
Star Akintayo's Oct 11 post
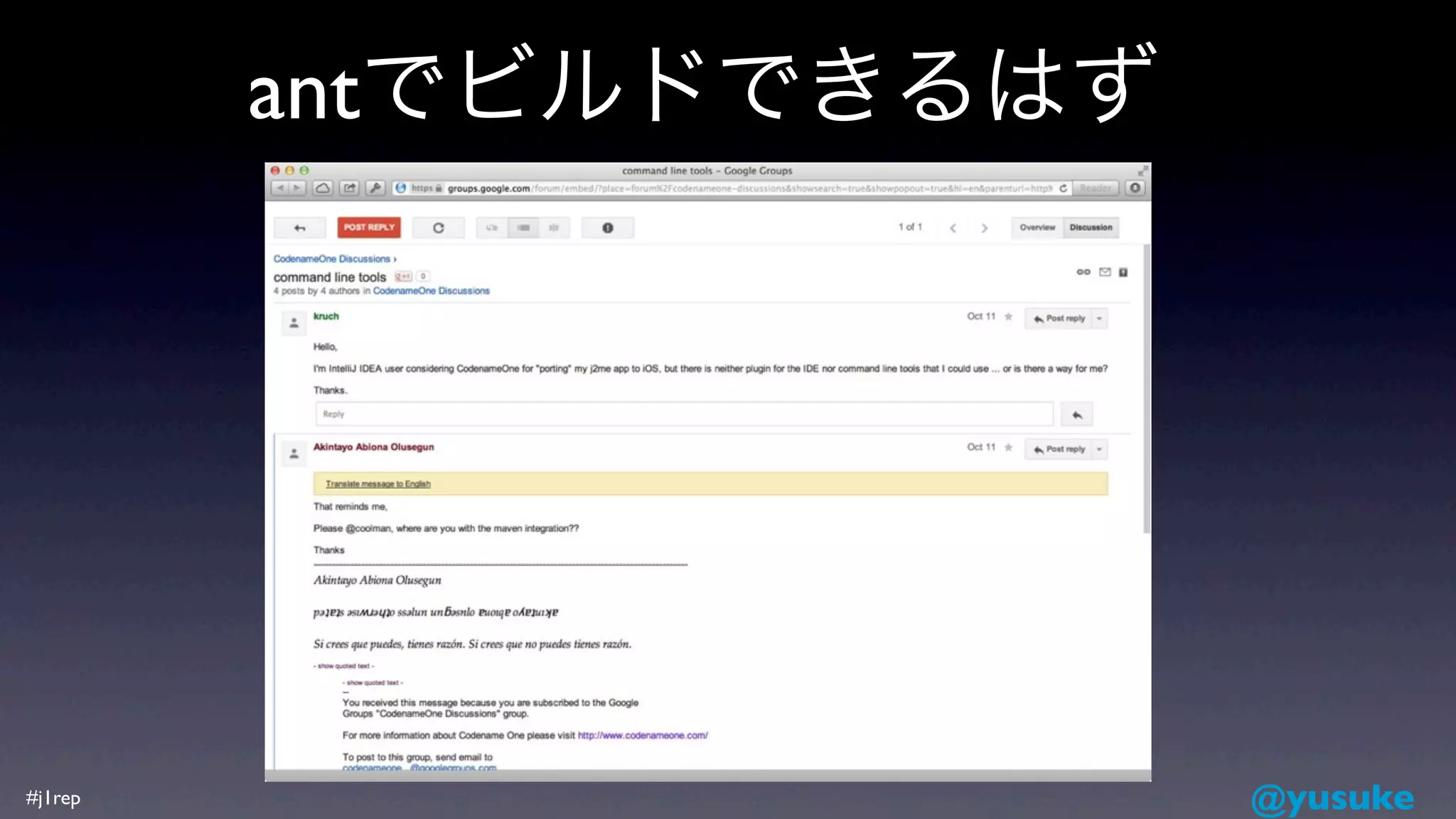1008,447
